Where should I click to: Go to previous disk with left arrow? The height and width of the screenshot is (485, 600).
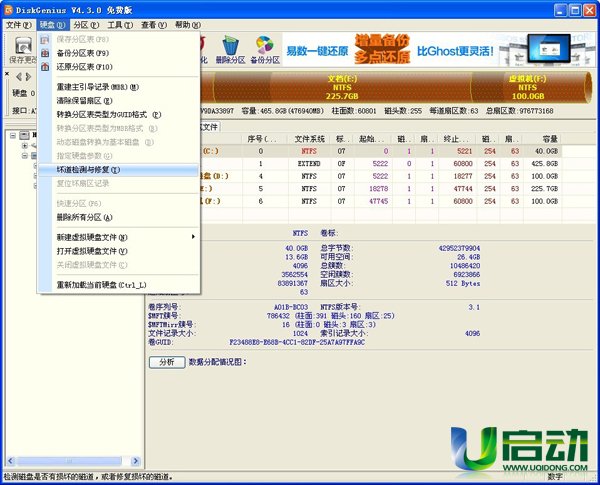pyautogui.click(x=18, y=77)
